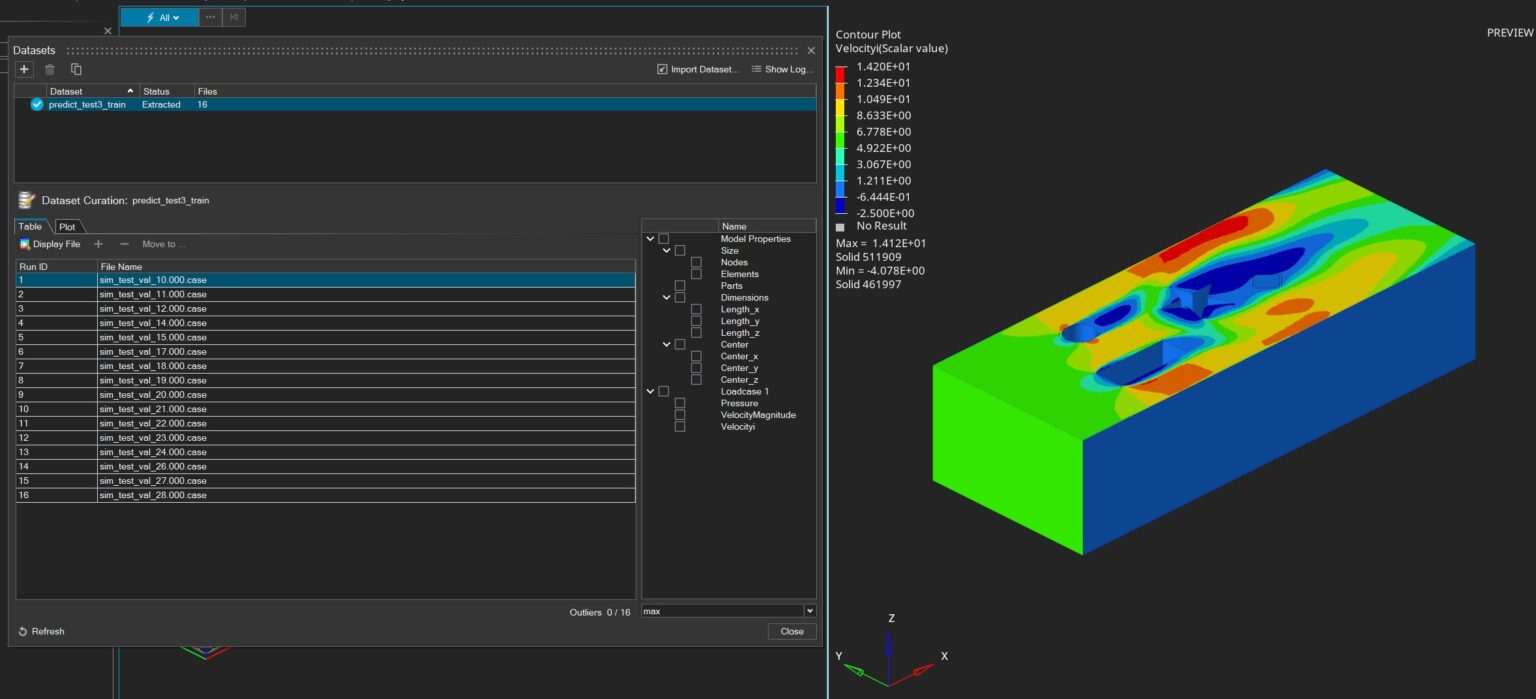Click the Display File icon
Viewport: 1536px width, 699px height.
[x=25, y=244]
